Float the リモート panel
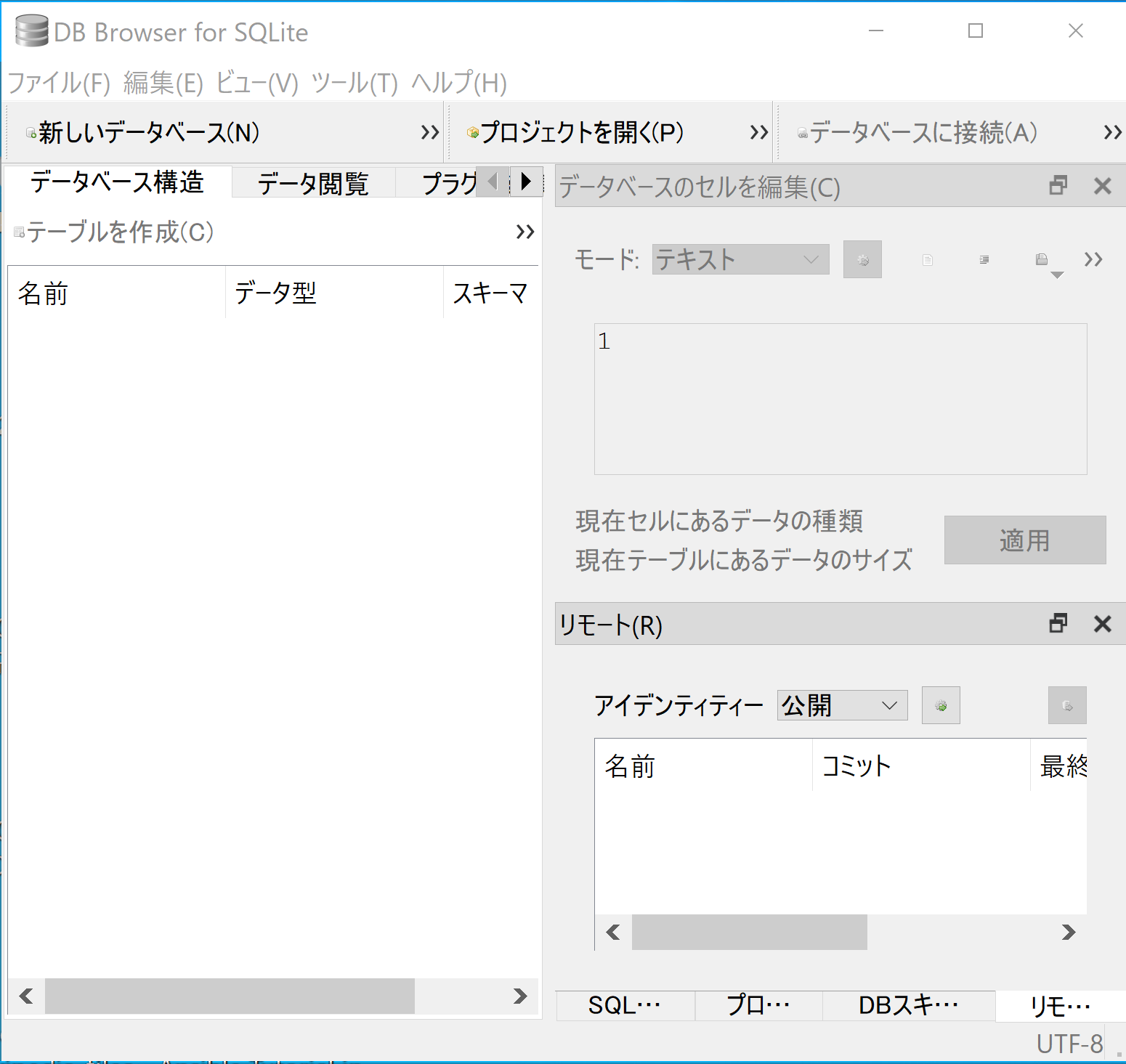This screenshot has width=1126, height=1064. [1058, 623]
